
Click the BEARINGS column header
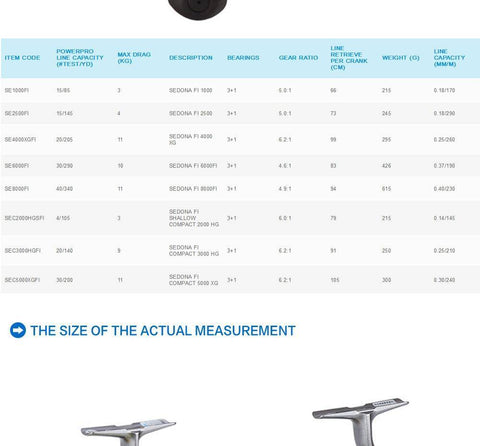pos(243,58)
